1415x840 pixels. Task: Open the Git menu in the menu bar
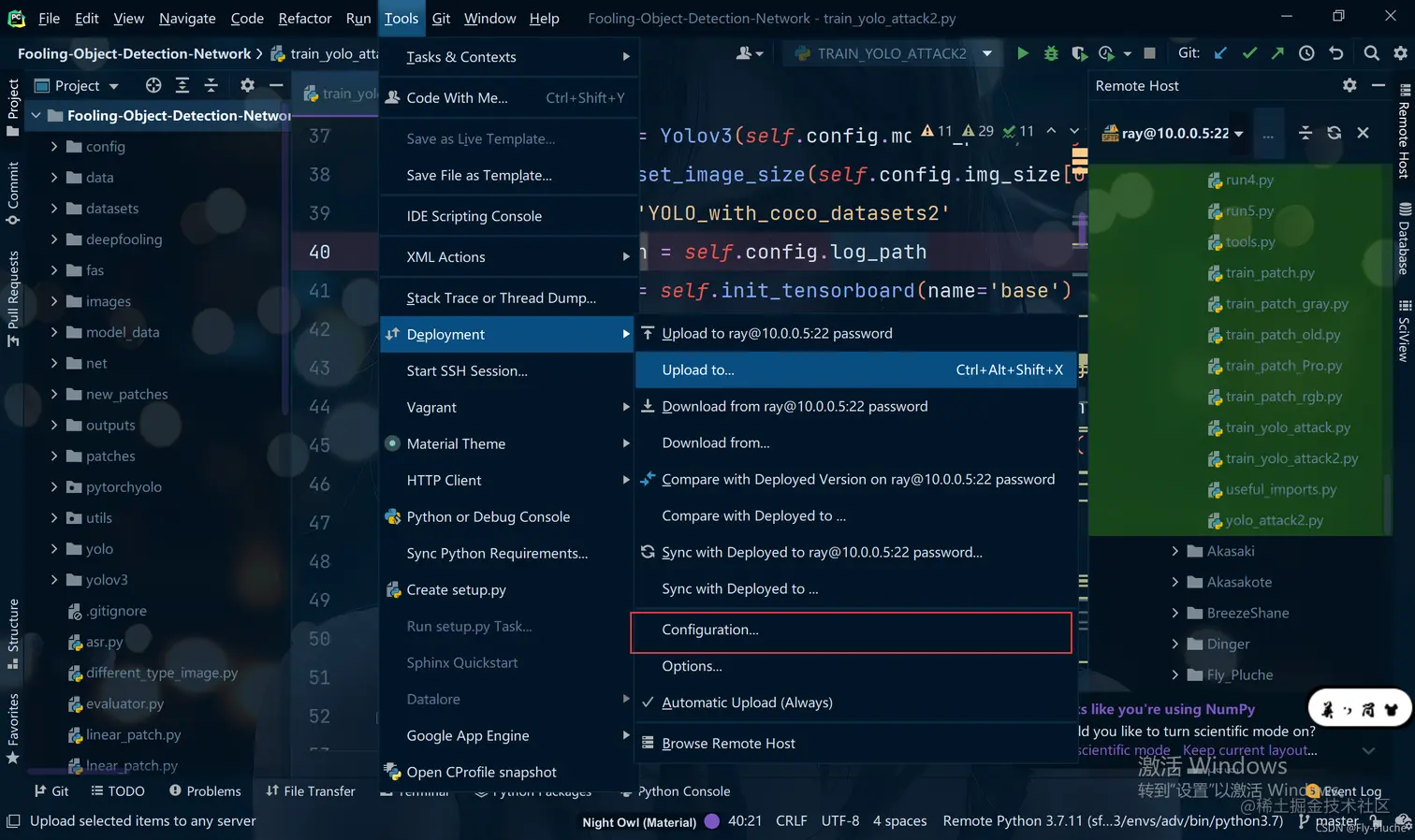(441, 18)
